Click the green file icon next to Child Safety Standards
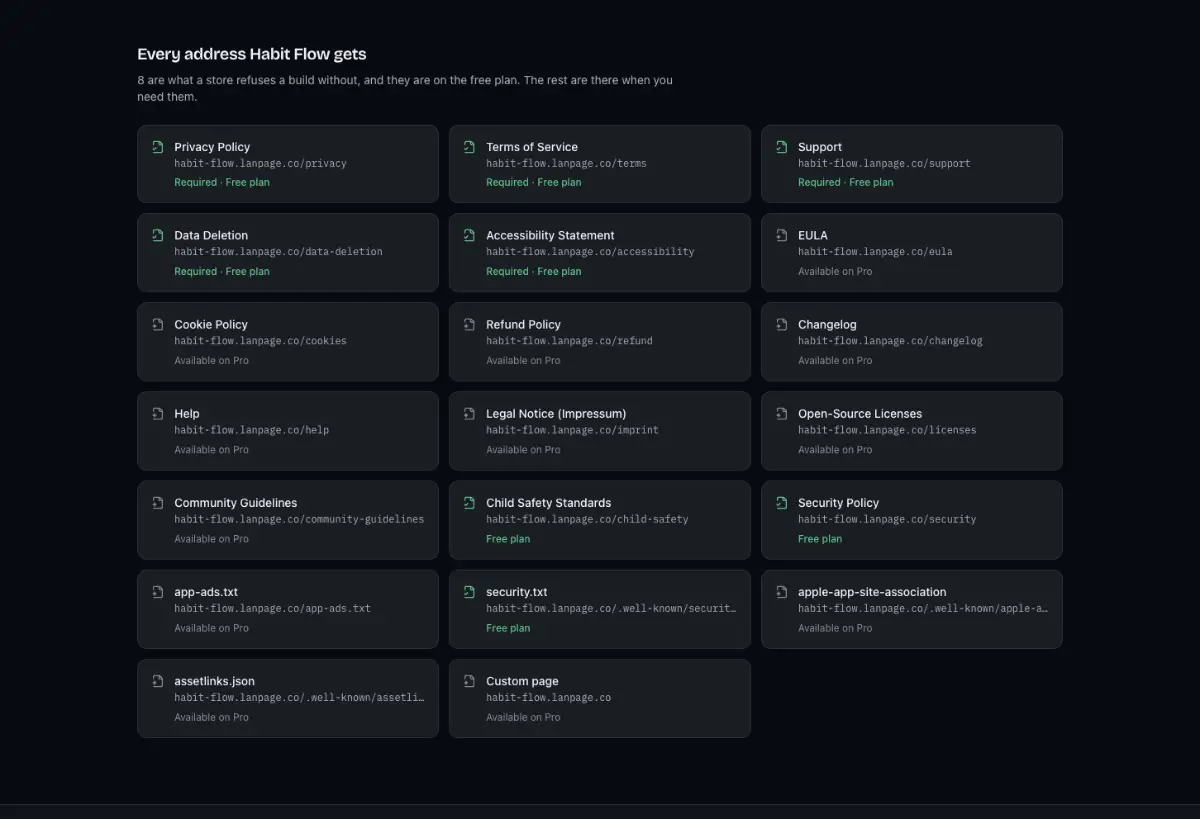This screenshot has width=1200, height=819. coord(470,503)
